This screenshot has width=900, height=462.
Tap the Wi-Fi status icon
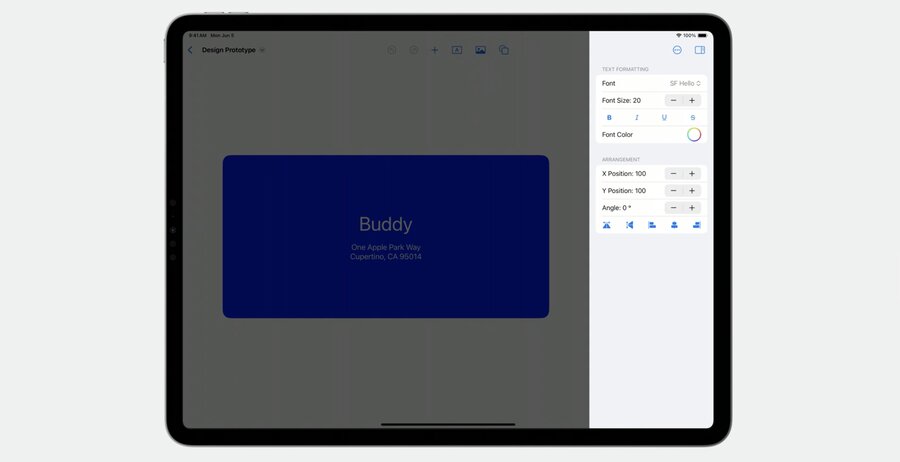(x=679, y=36)
